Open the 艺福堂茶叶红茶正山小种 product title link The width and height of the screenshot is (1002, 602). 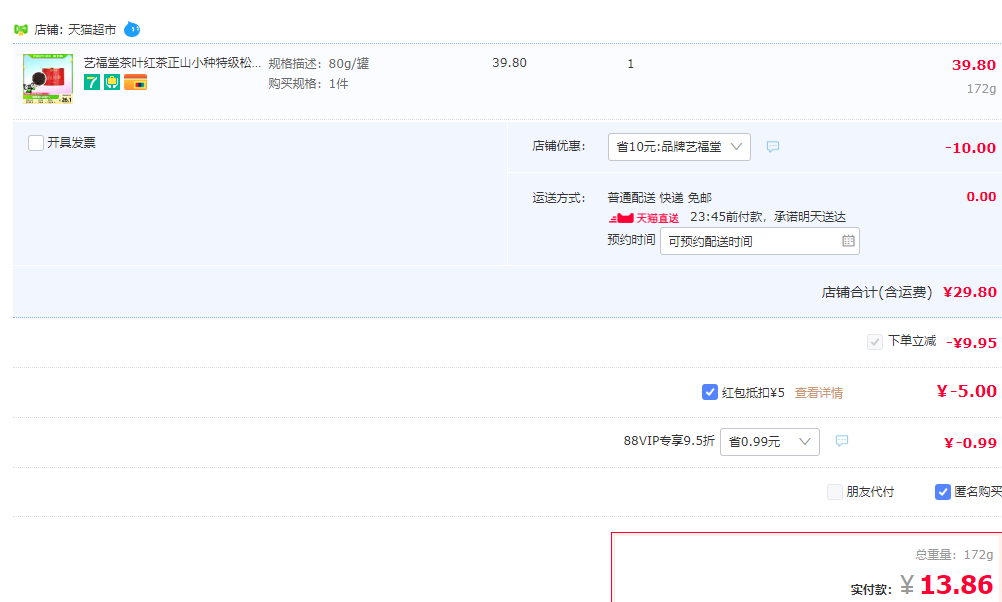pyautogui.click(x=172, y=63)
